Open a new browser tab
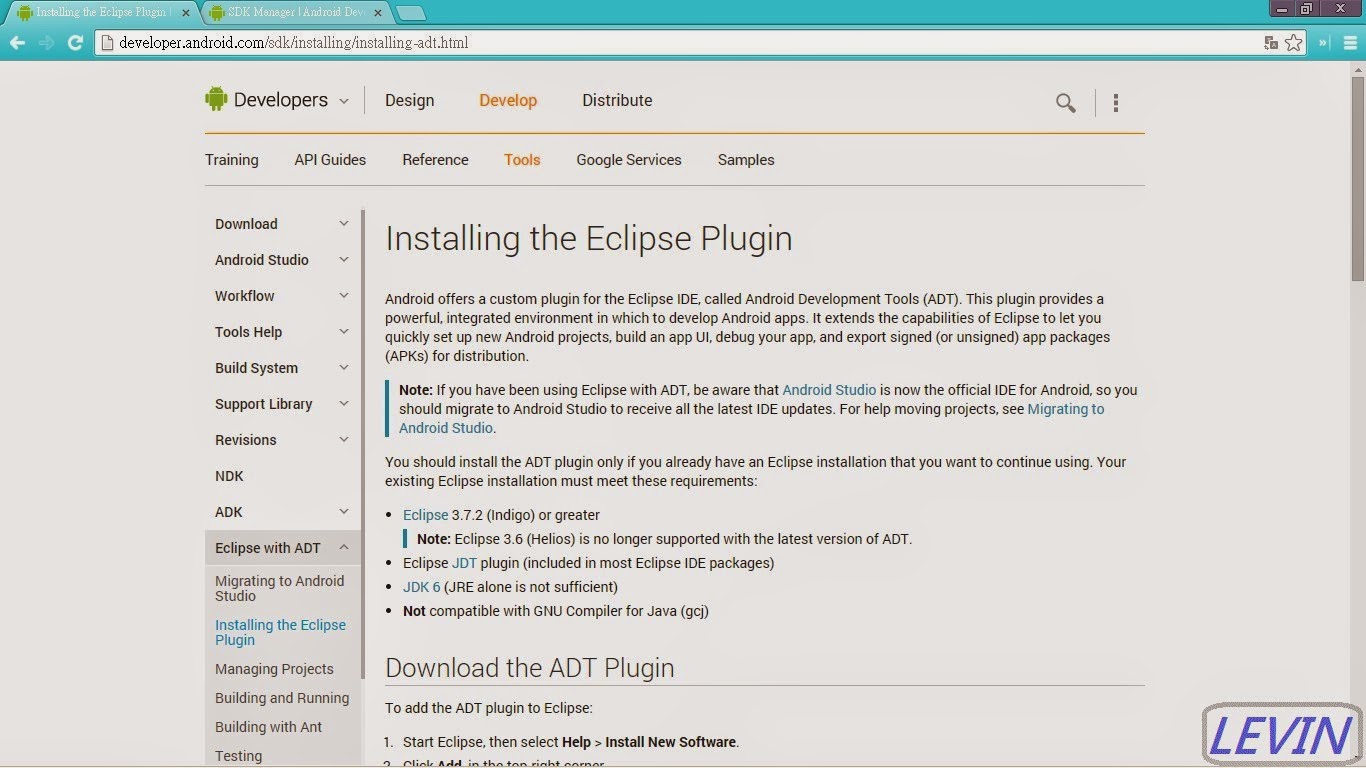 (411, 13)
